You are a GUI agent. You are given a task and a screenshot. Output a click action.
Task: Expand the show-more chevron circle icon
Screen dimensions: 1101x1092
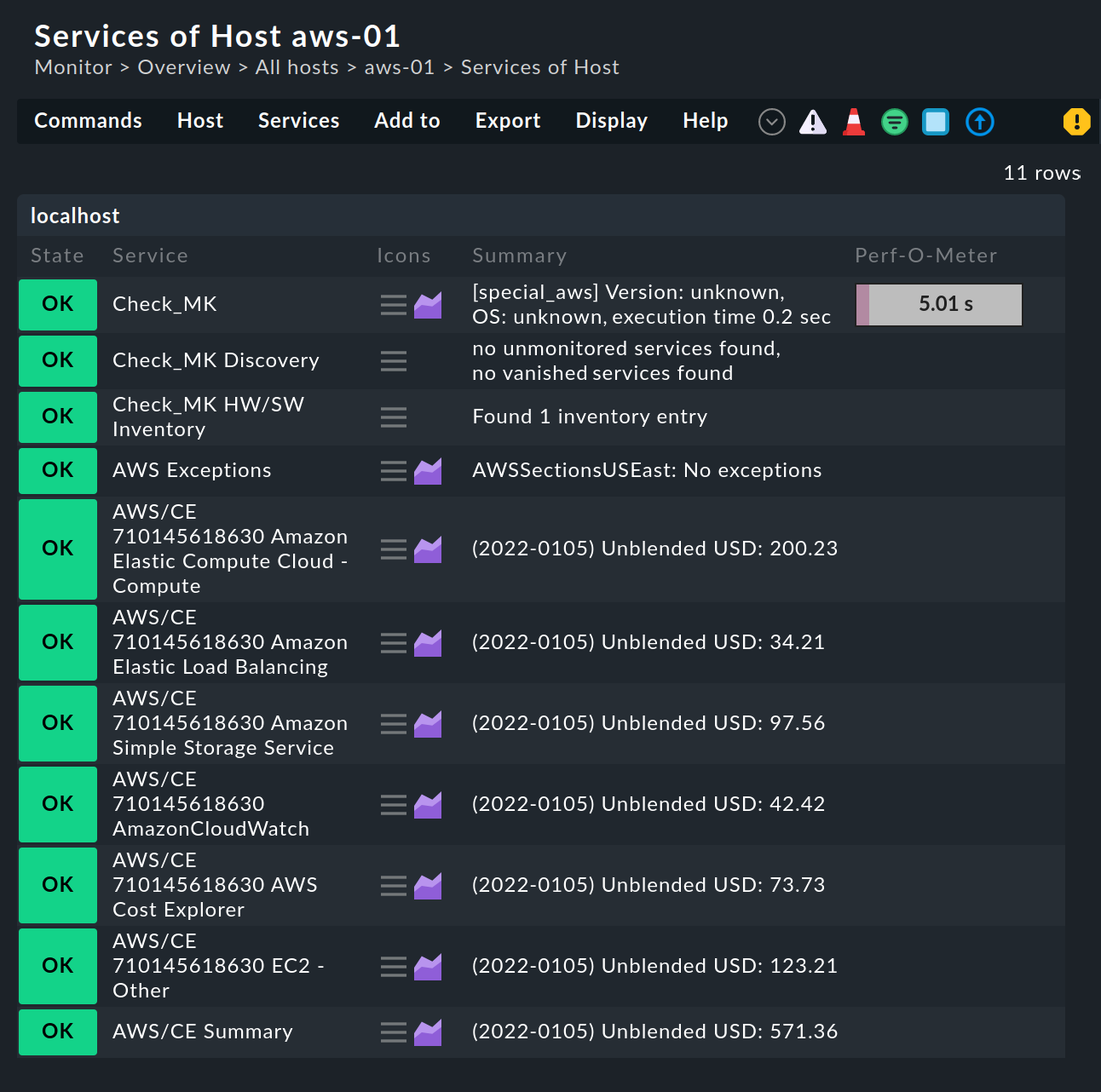pyautogui.click(x=772, y=122)
